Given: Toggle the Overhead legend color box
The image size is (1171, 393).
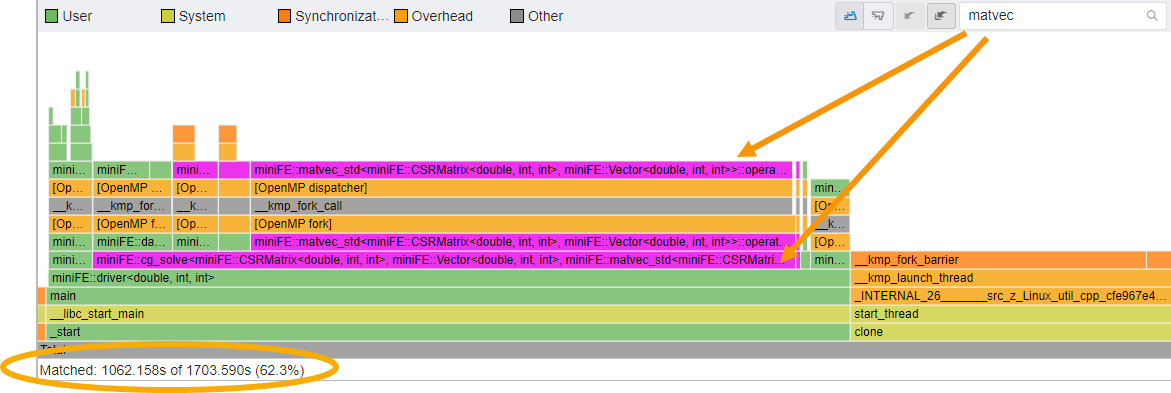Looking at the screenshot, I should 401,16.
